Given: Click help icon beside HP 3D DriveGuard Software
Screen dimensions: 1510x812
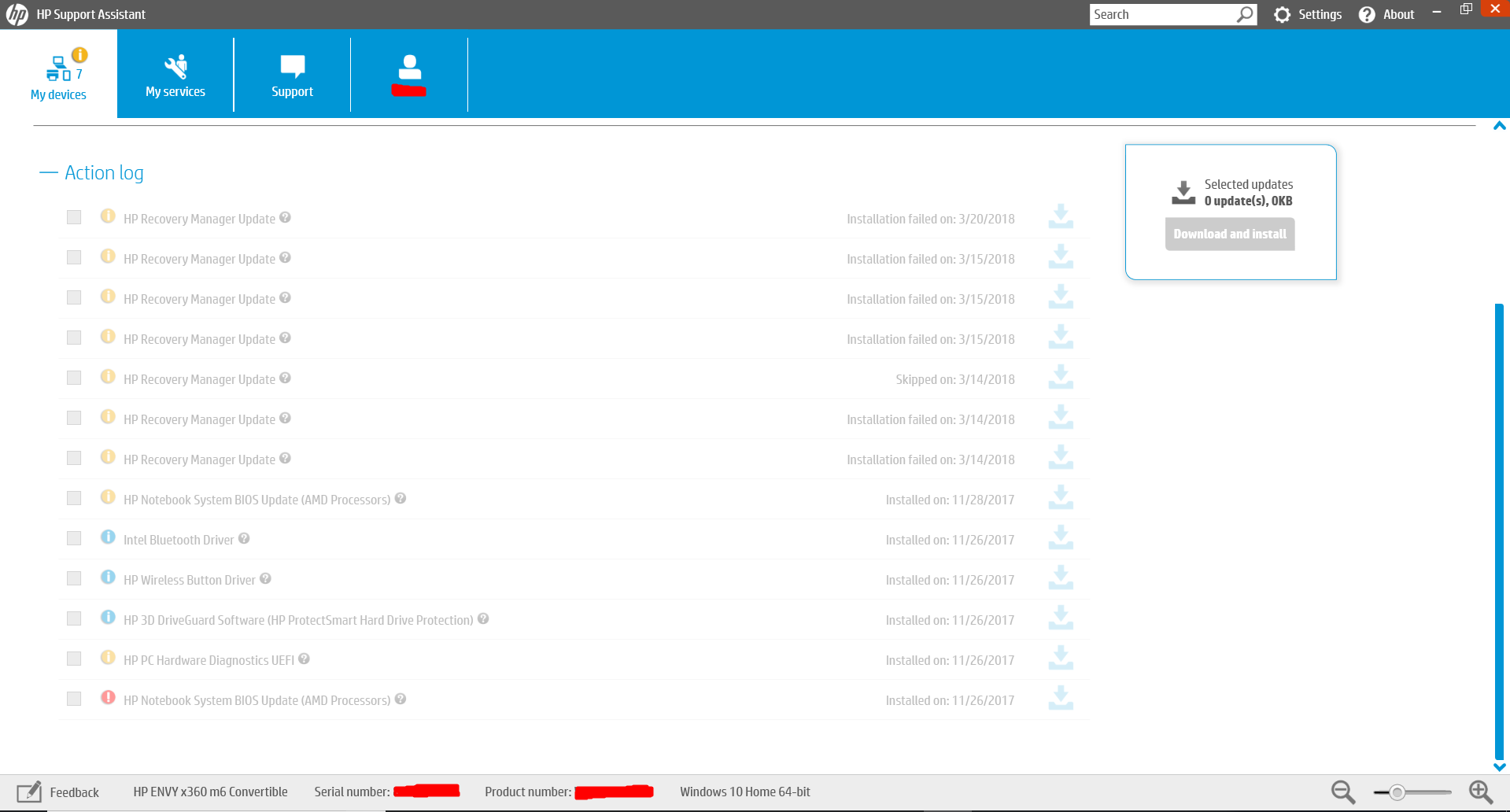Looking at the screenshot, I should point(483,618).
